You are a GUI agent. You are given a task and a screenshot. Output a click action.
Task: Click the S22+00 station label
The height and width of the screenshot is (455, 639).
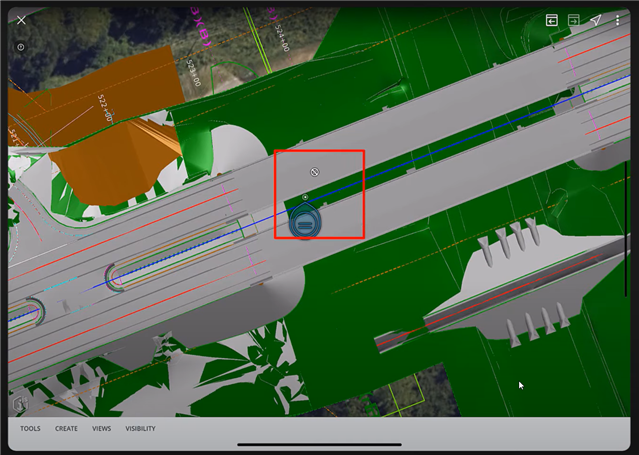click(x=103, y=107)
